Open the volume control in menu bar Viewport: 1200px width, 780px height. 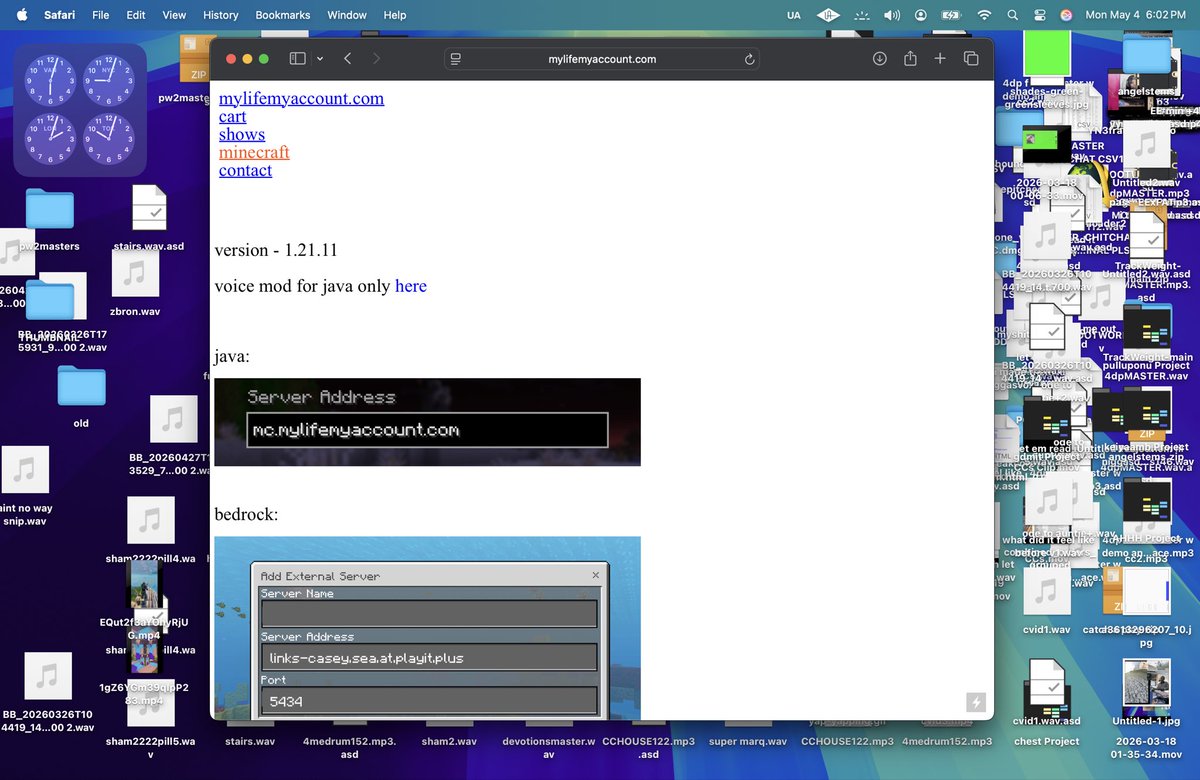(x=892, y=15)
